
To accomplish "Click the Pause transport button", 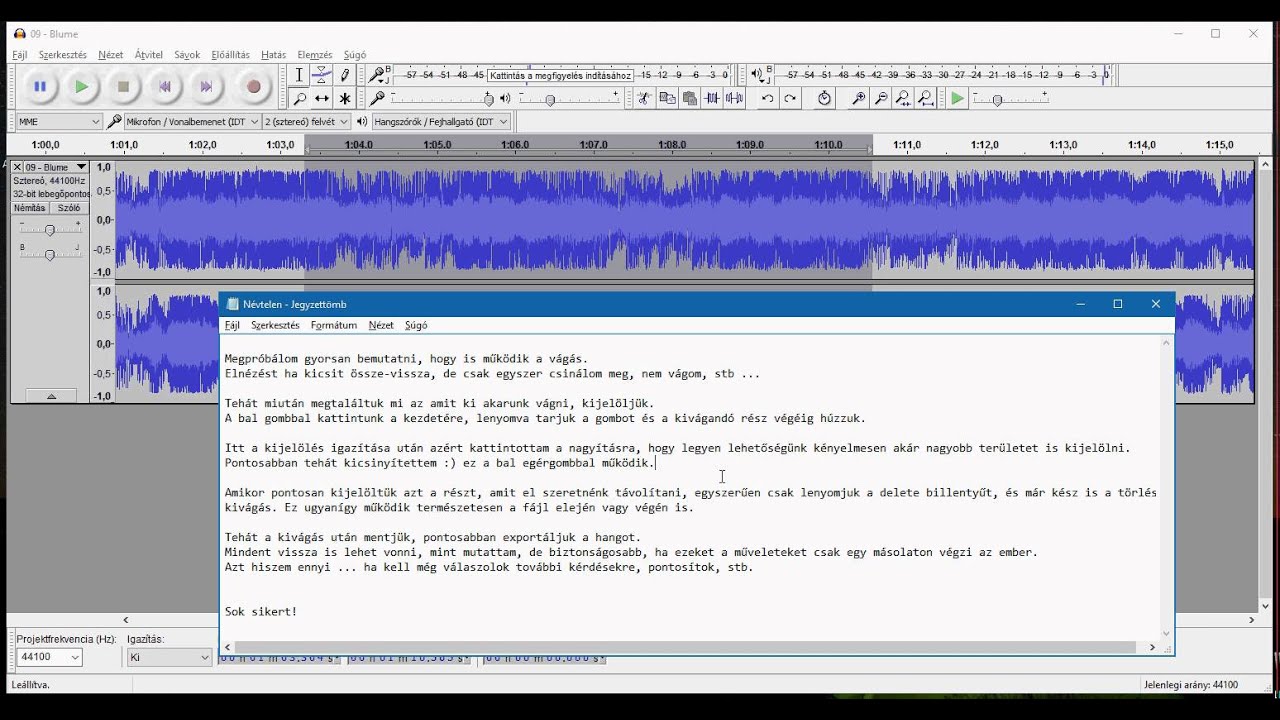I will [40, 87].
